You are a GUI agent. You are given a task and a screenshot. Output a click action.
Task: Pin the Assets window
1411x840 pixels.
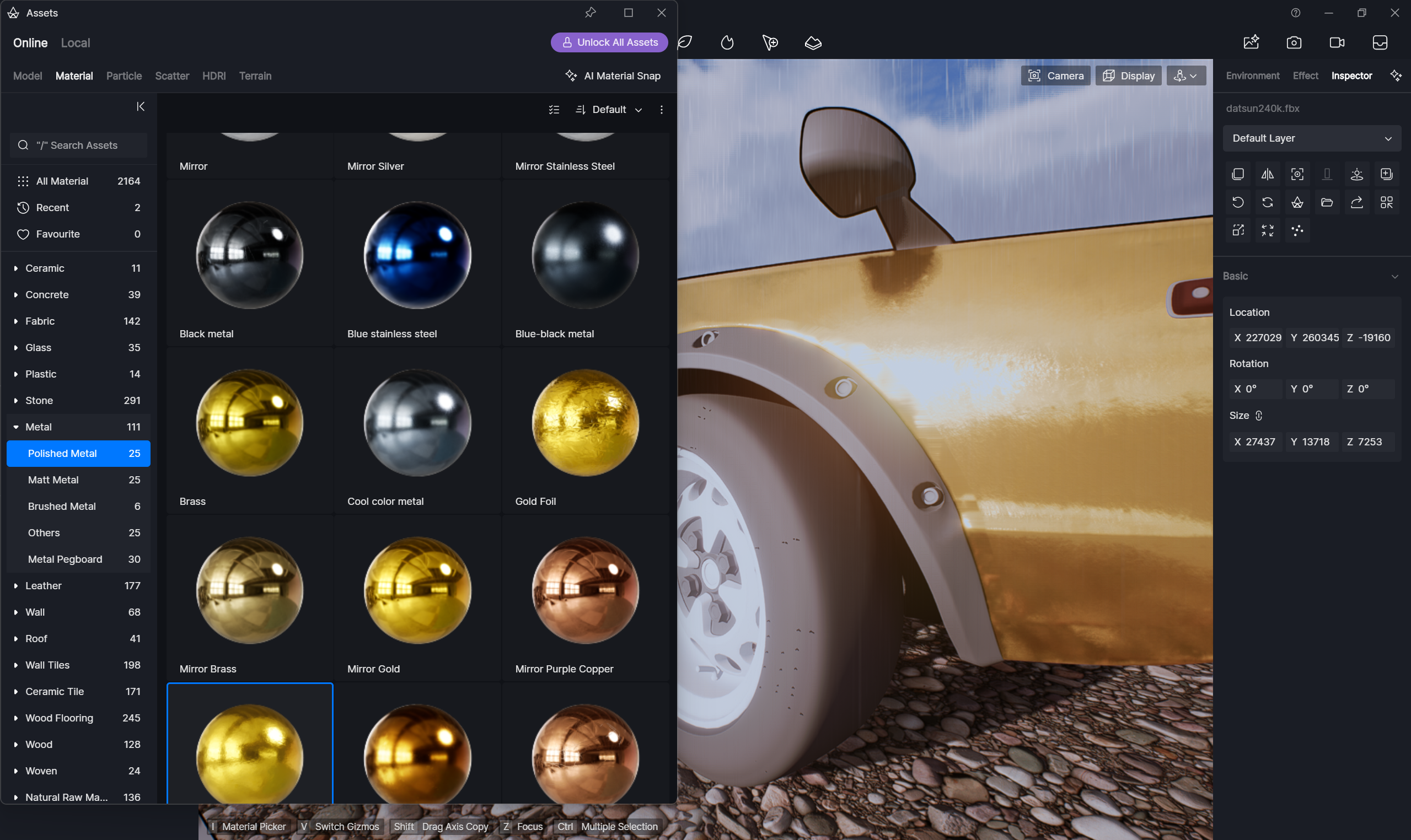(590, 13)
